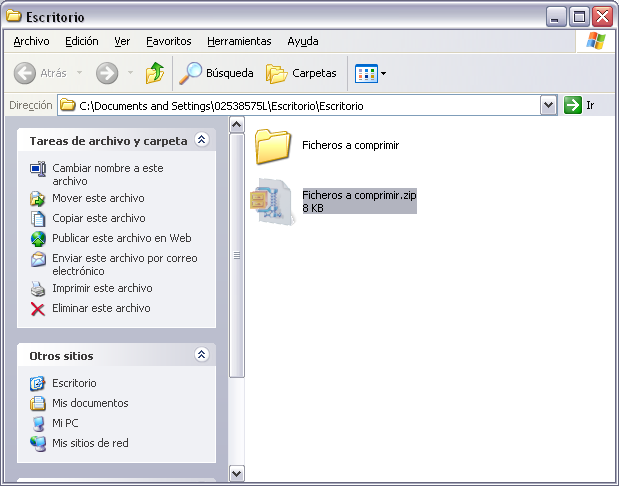Viewport: 619px width, 486px height.
Task: Click the printer icon
Action: click(x=38, y=289)
